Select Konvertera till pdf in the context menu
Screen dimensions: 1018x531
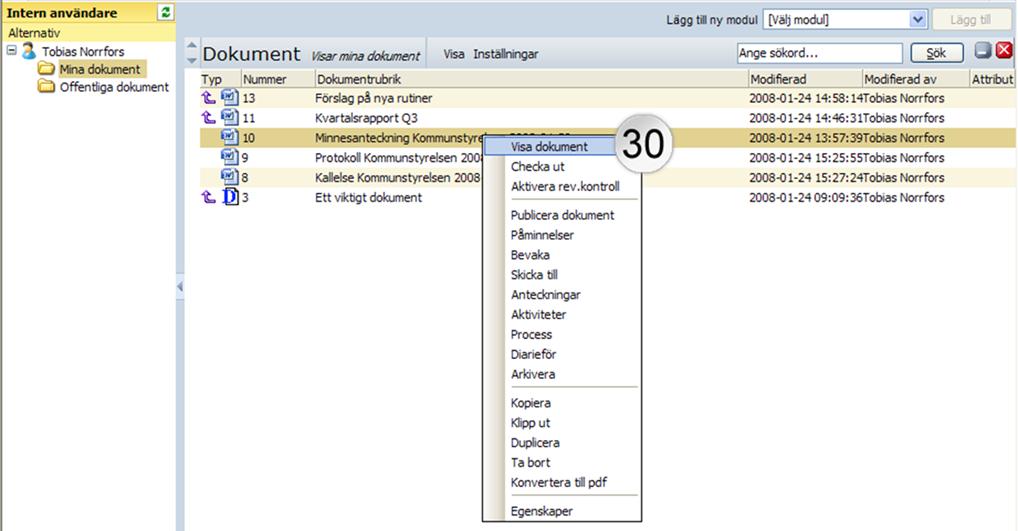point(558,483)
